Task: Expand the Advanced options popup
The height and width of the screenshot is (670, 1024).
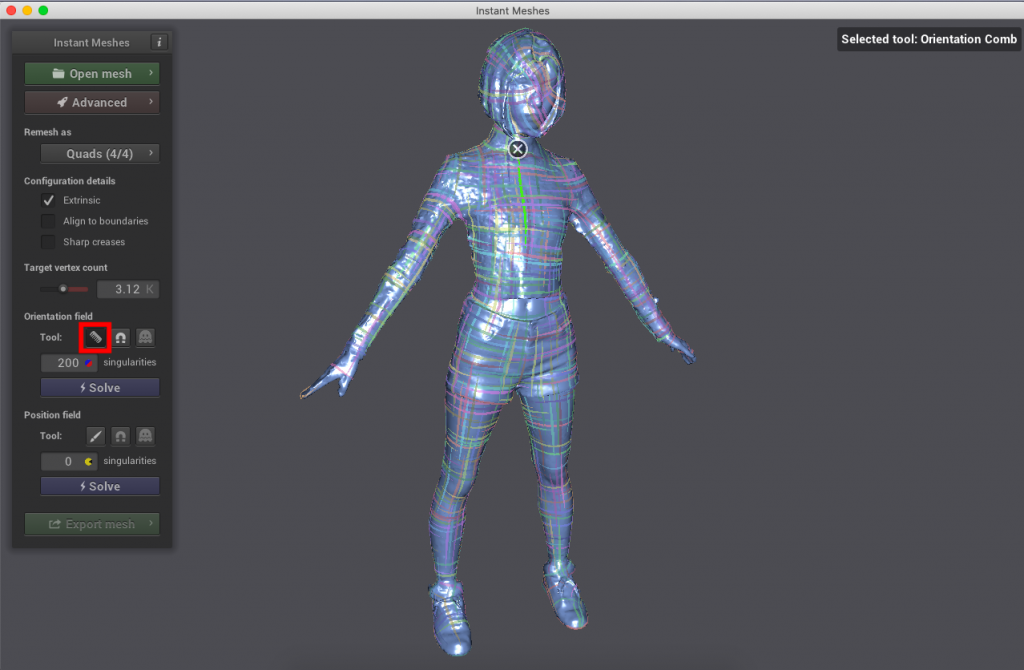Action: tap(92, 102)
